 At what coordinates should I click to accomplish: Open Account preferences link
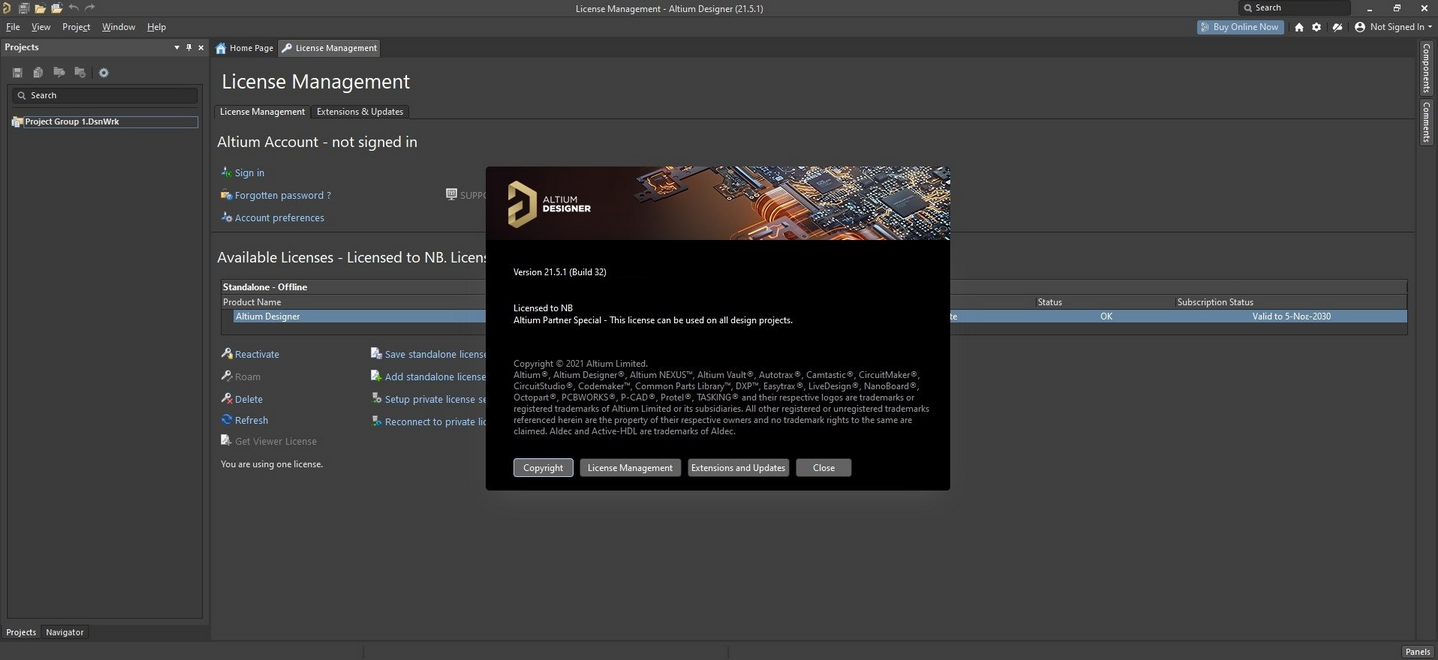[x=279, y=218]
